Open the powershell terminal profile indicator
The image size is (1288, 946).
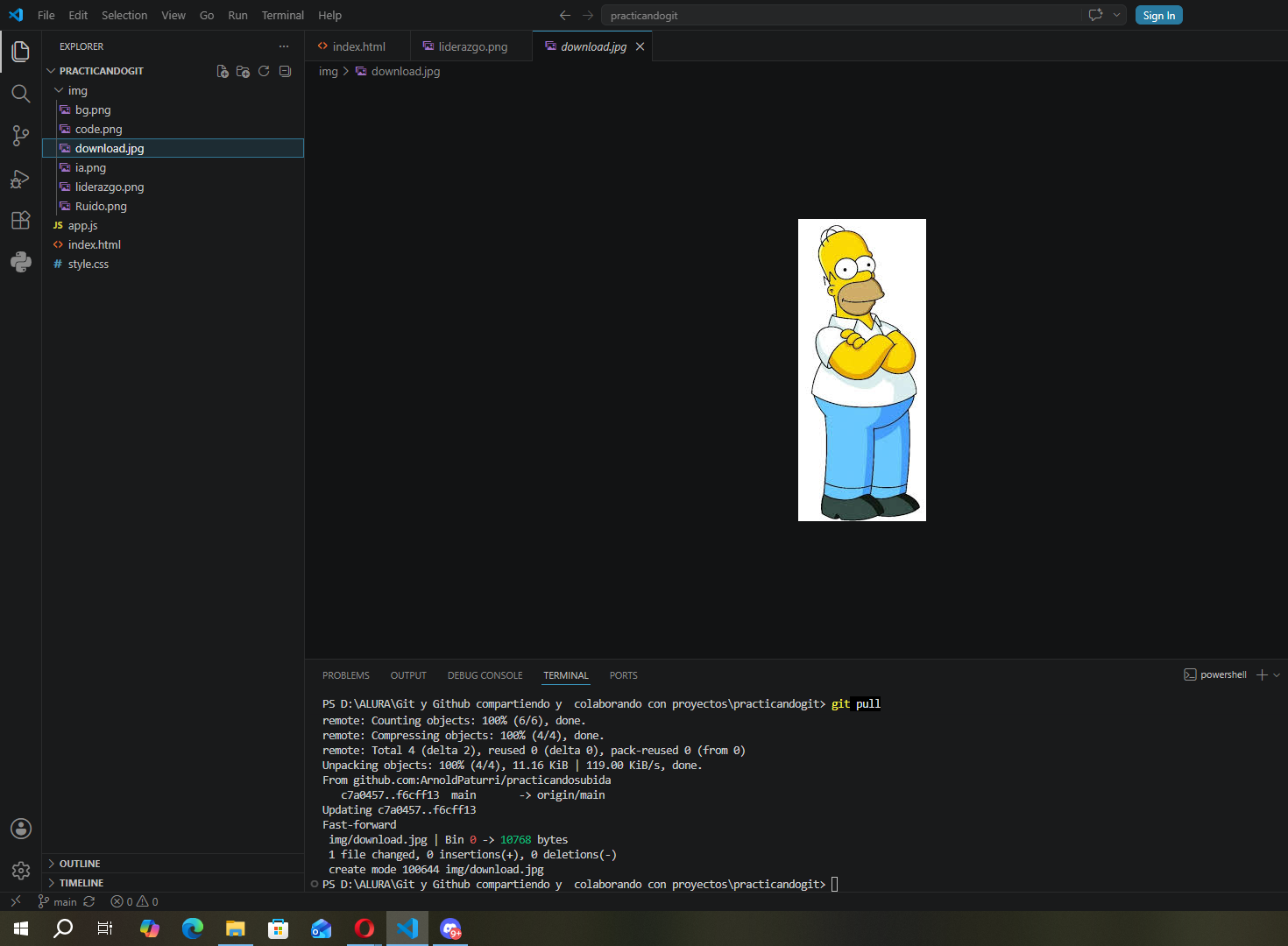click(x=1215, y=674)
